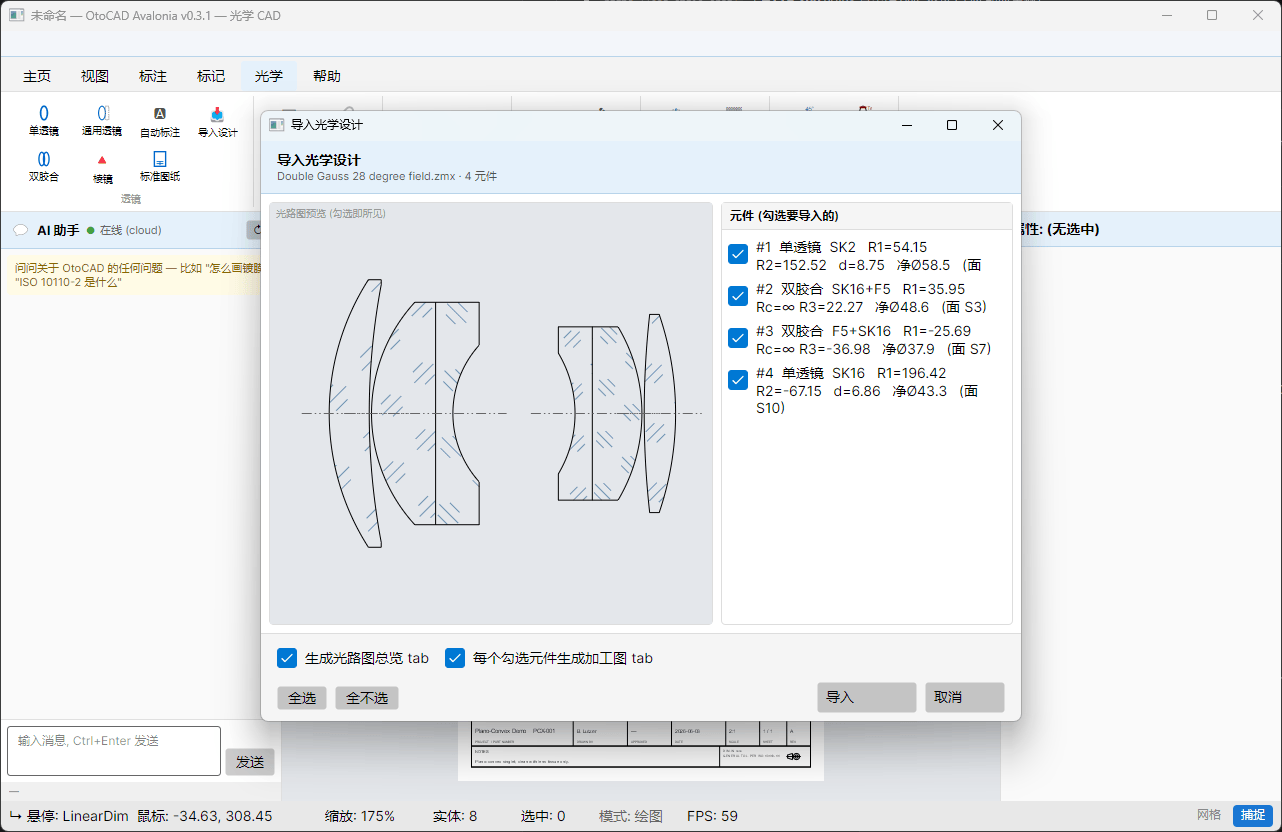The image size is (1282, 832).
Task: Click the refresh icon in AI assistant header
Action: tap(255, 230)
